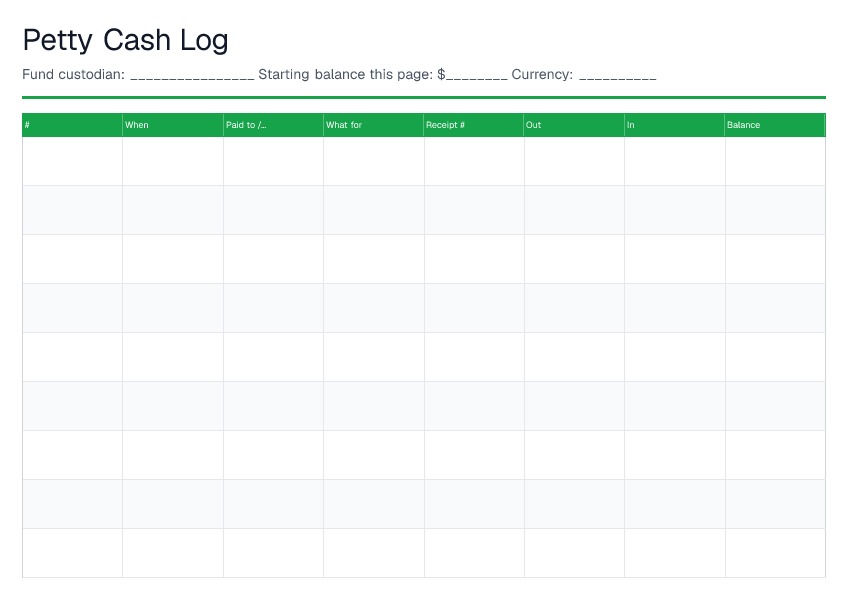The height and width of the screenshot is (600, 848).
Task: Select the 'When' column header
Action: 173,125
